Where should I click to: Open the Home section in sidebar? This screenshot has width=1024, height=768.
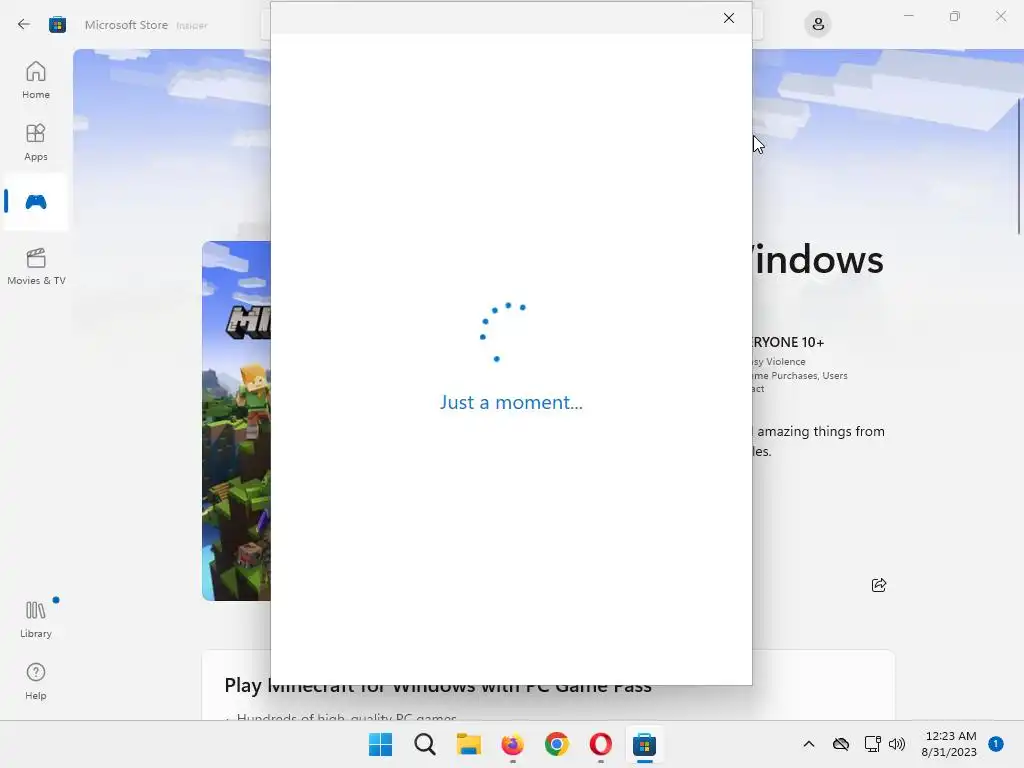(36, 80)
